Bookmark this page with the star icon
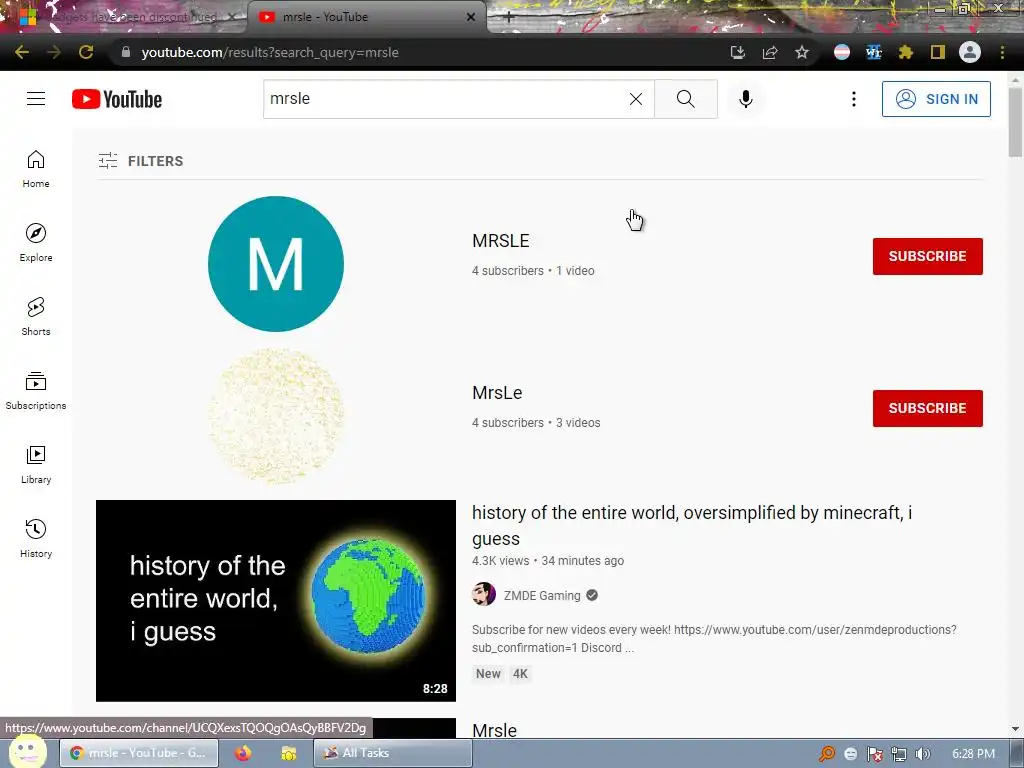 tap(802, 52)
